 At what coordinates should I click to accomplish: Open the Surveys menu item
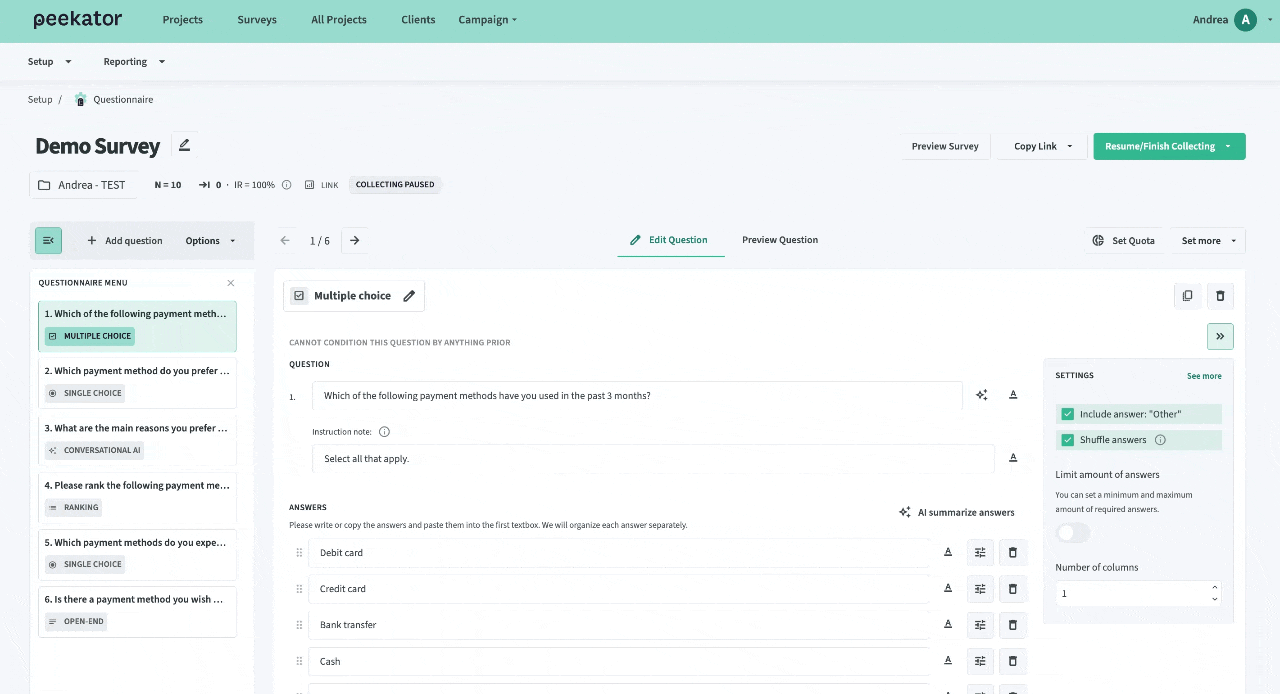[x=257, y=20]
